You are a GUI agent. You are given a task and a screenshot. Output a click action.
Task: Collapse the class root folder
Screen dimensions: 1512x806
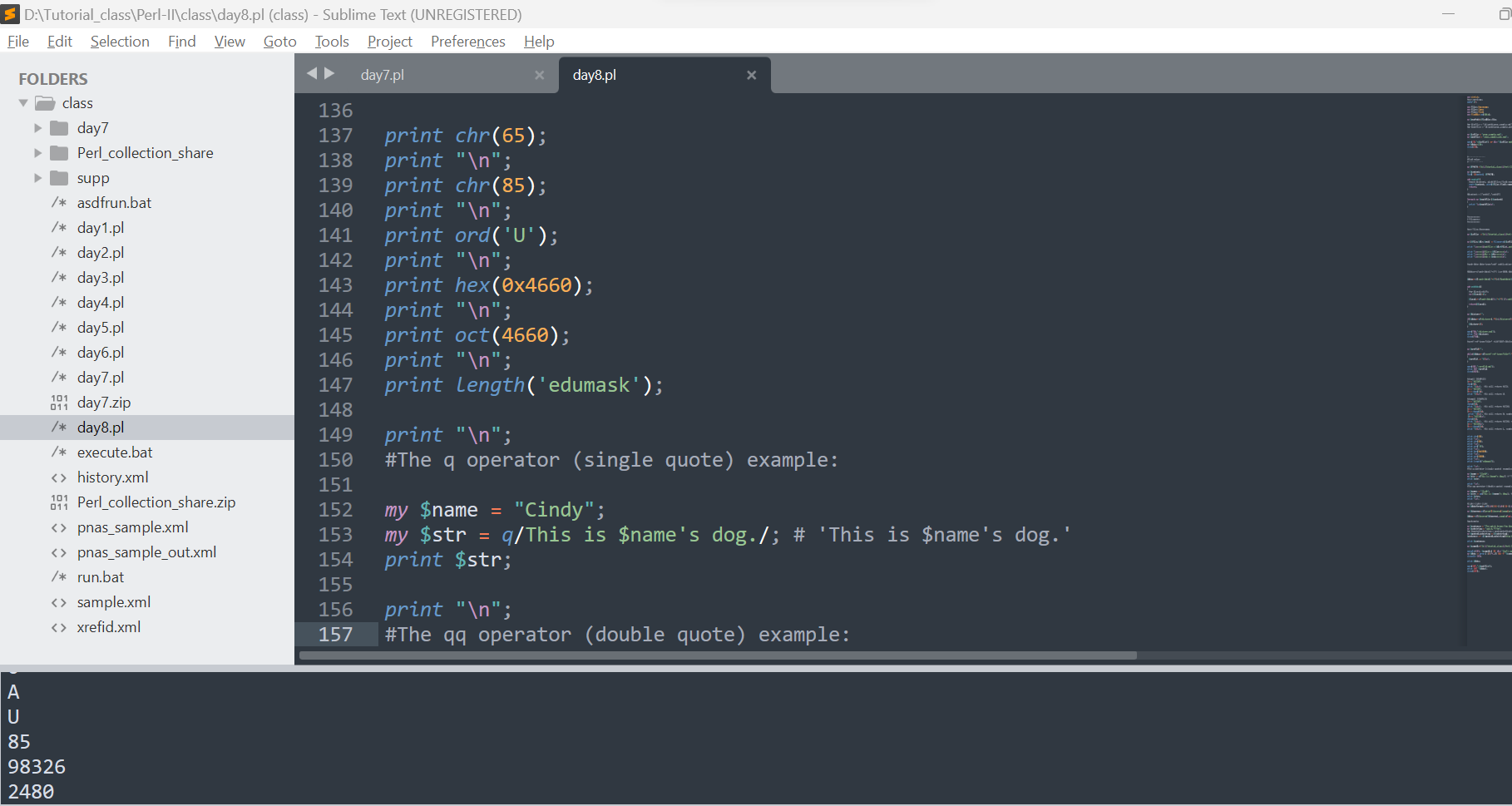point(23,103)
